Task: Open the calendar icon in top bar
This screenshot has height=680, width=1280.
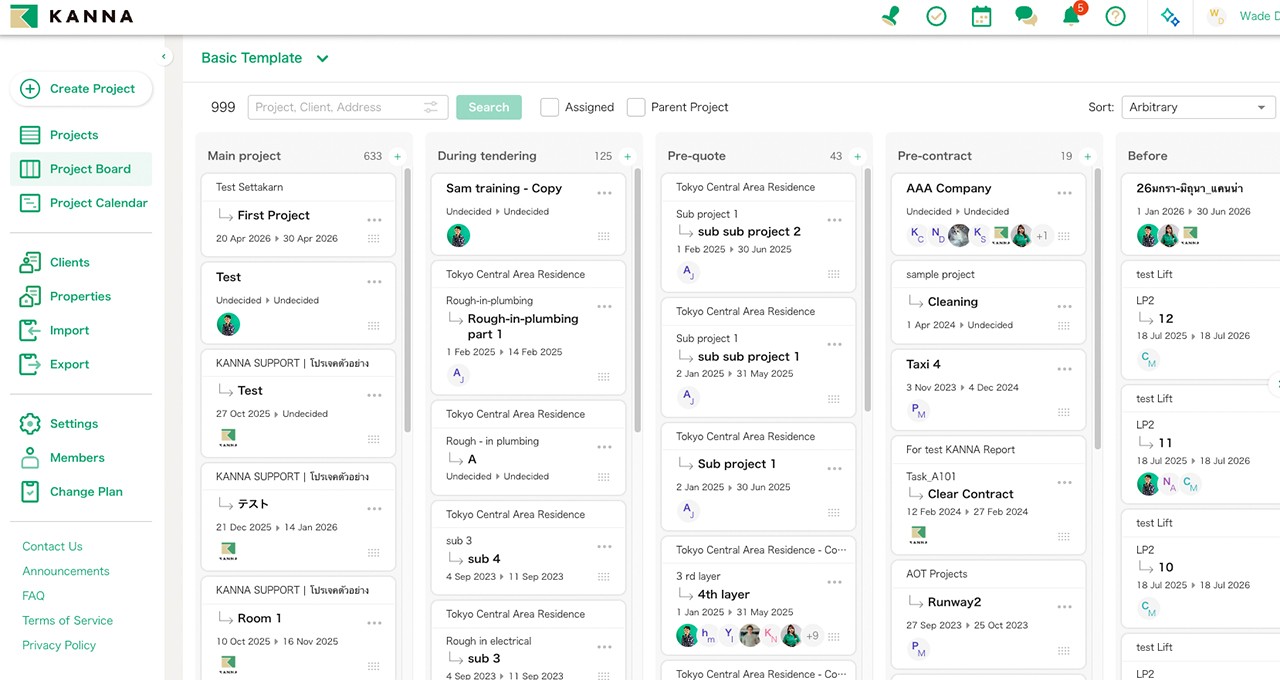Action: (x=981, y=16)
